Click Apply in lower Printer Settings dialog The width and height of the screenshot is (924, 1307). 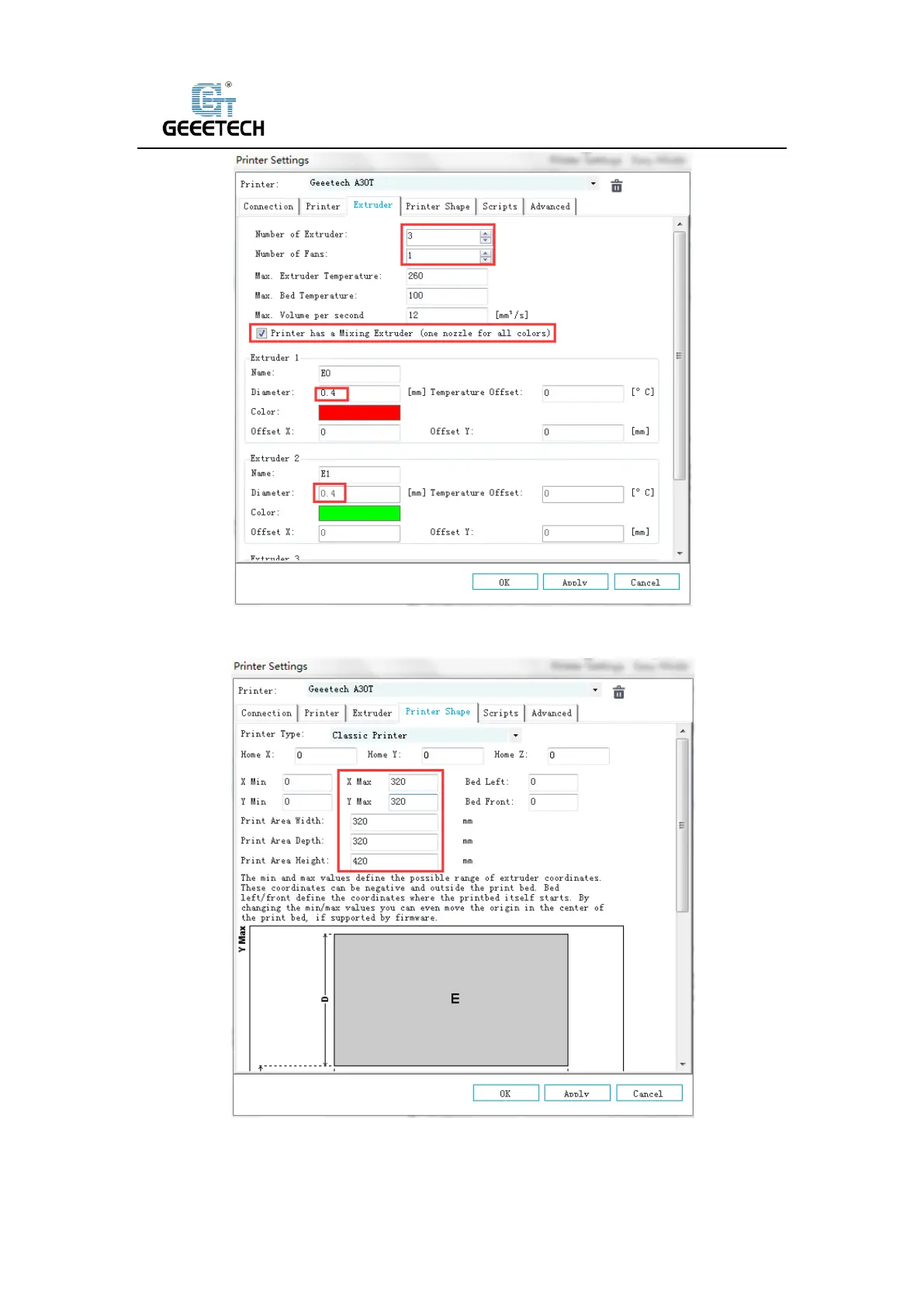click(576, 1094)
